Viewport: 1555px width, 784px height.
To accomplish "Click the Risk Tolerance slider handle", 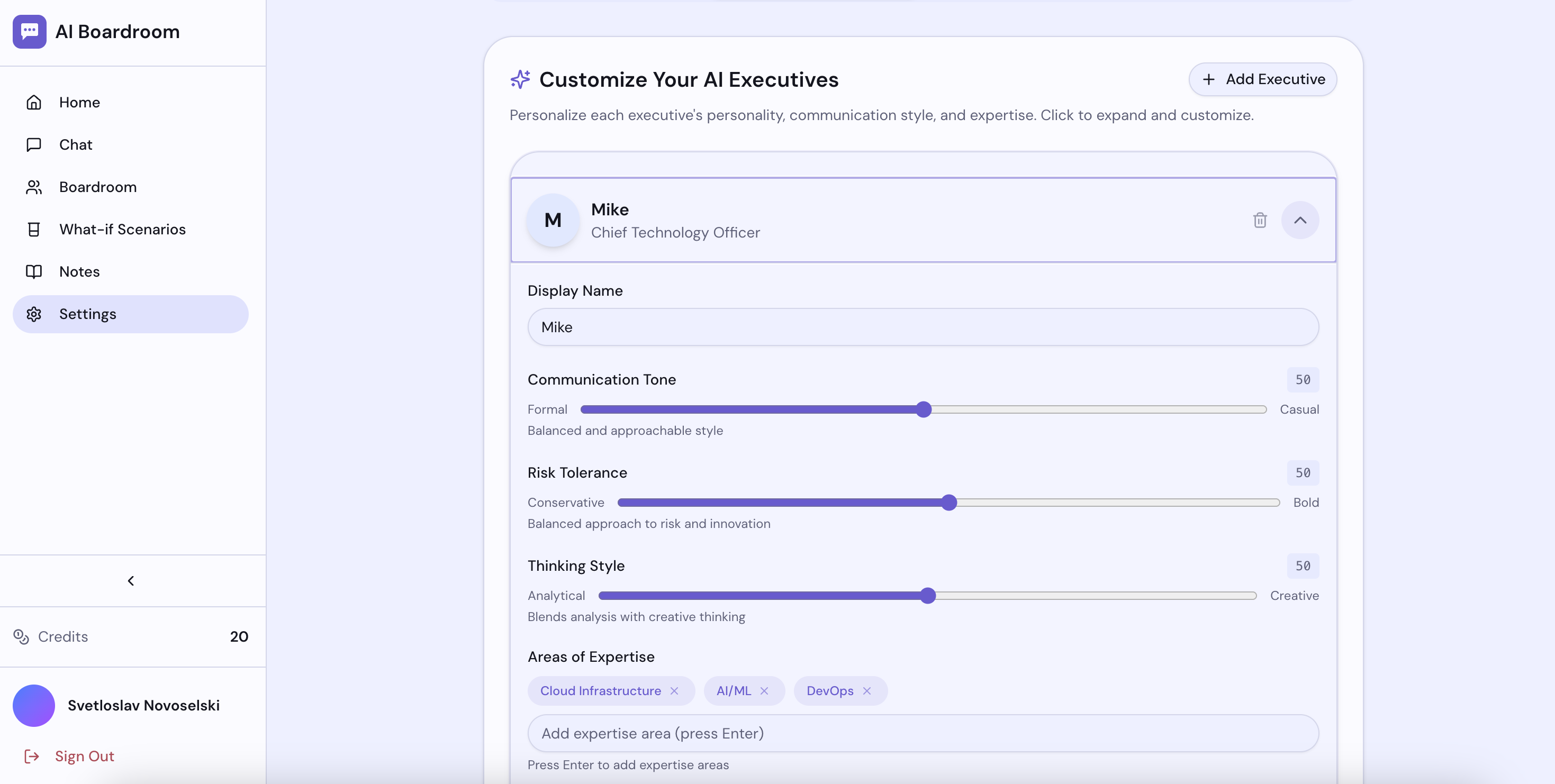I will (x=949, y=503).
